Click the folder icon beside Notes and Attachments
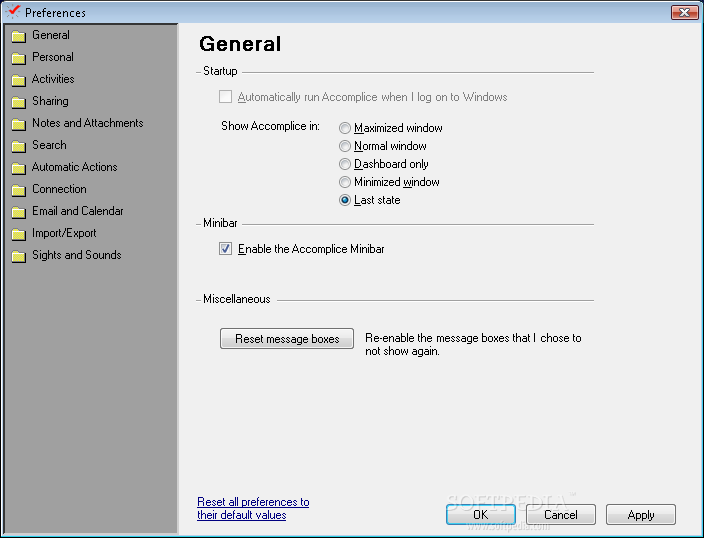The image size is (704, 538). point(18,124)
